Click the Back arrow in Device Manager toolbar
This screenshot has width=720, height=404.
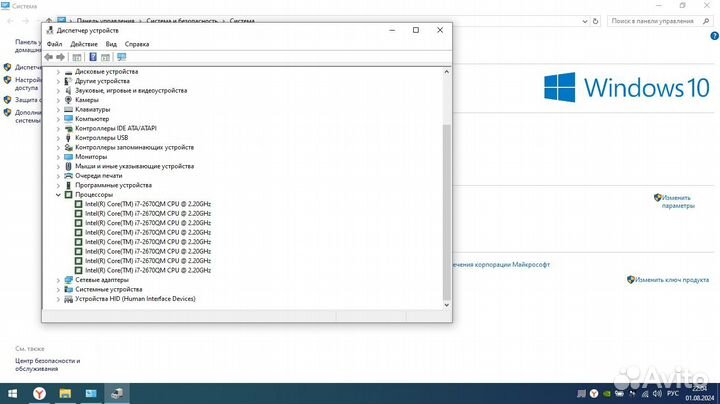[x=49, y=57]
